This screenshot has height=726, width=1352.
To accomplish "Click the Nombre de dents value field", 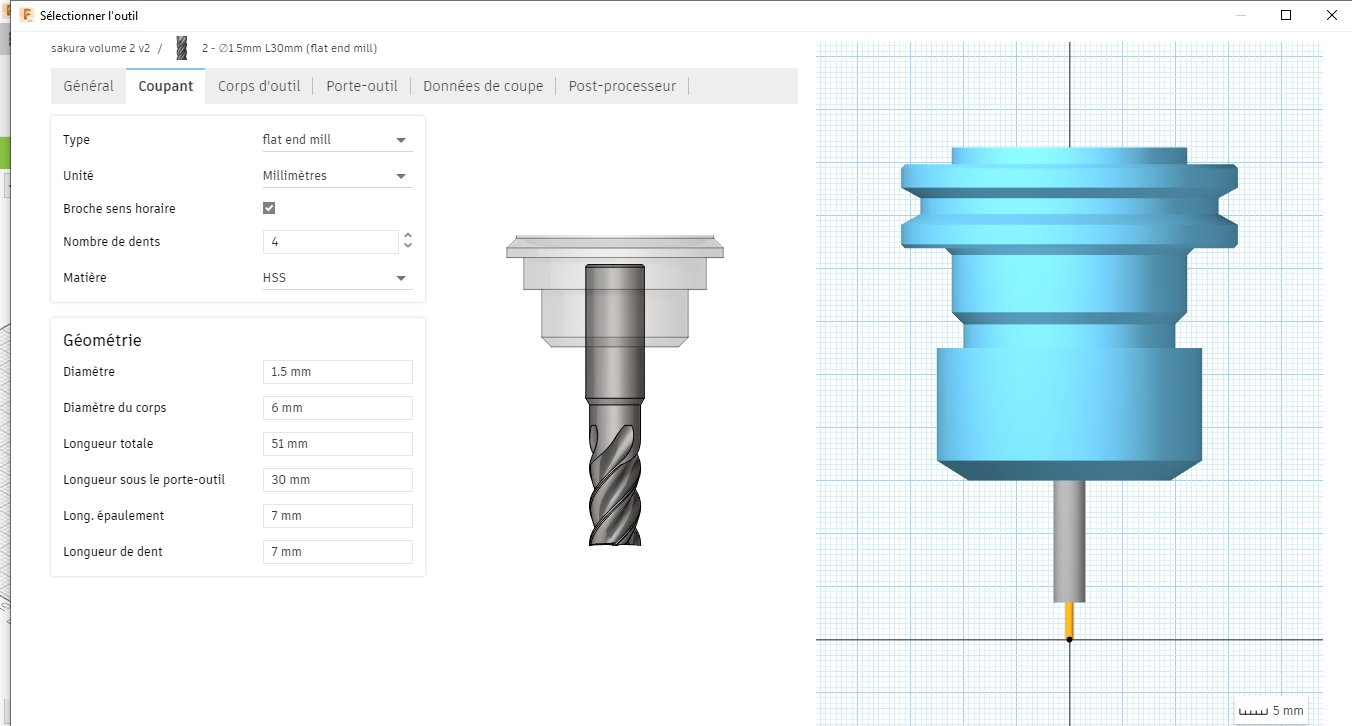I will [x=331, y=242].
